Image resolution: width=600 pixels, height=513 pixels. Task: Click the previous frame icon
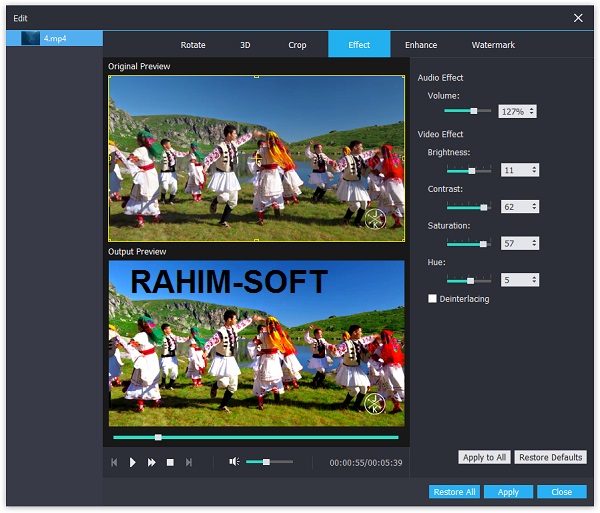coord(114,462)
